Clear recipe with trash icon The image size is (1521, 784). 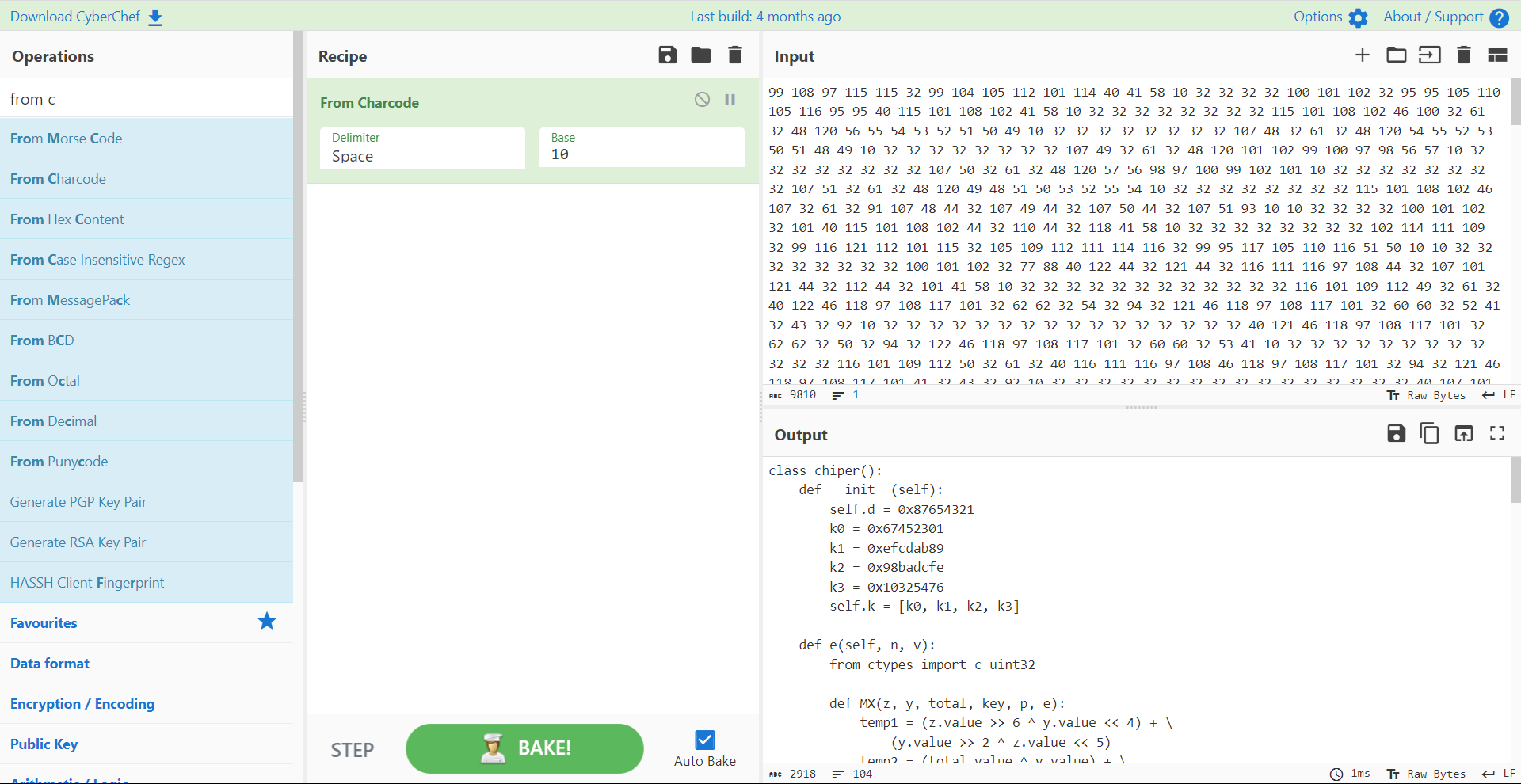[x=734, y=55]
